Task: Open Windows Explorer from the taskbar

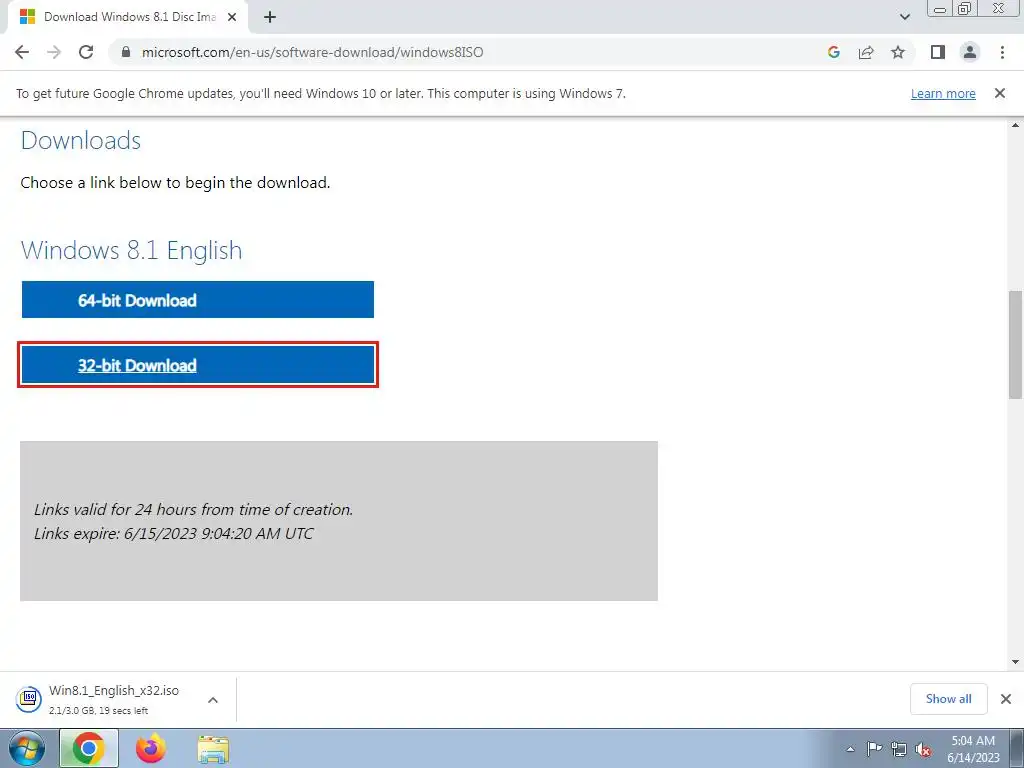Action: coord(213,749)
